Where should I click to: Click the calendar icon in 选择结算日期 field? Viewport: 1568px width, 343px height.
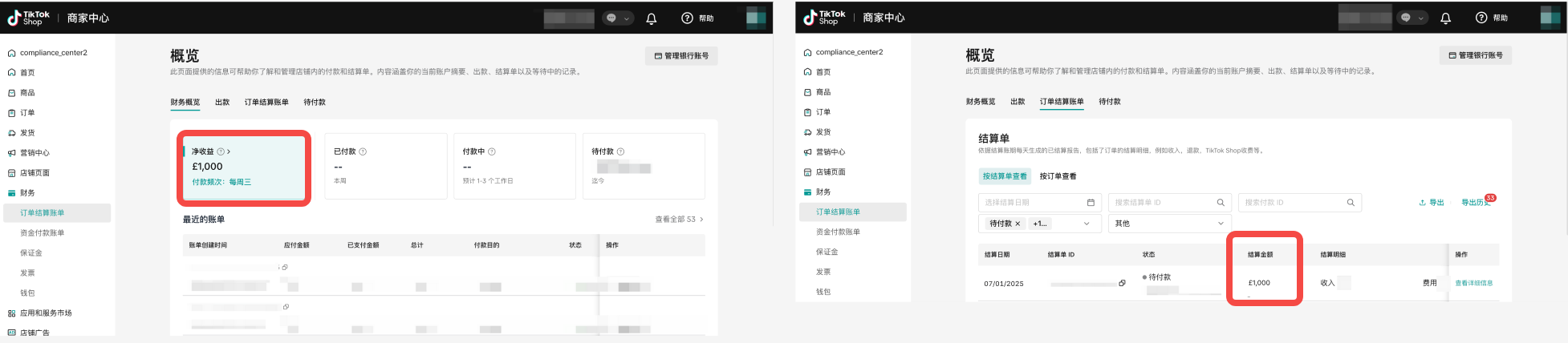1091,203
